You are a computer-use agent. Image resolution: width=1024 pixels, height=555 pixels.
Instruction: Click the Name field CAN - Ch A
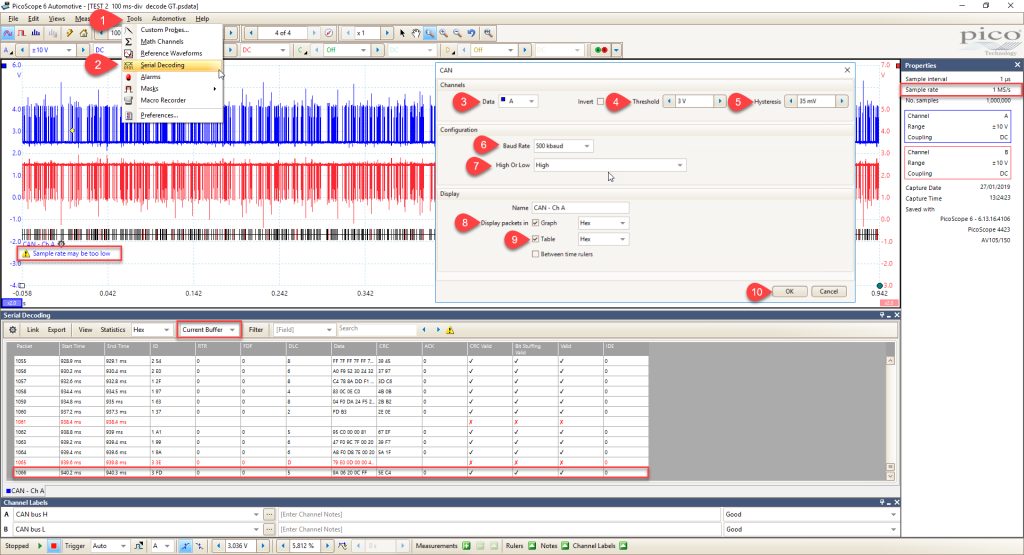point(580,208)
